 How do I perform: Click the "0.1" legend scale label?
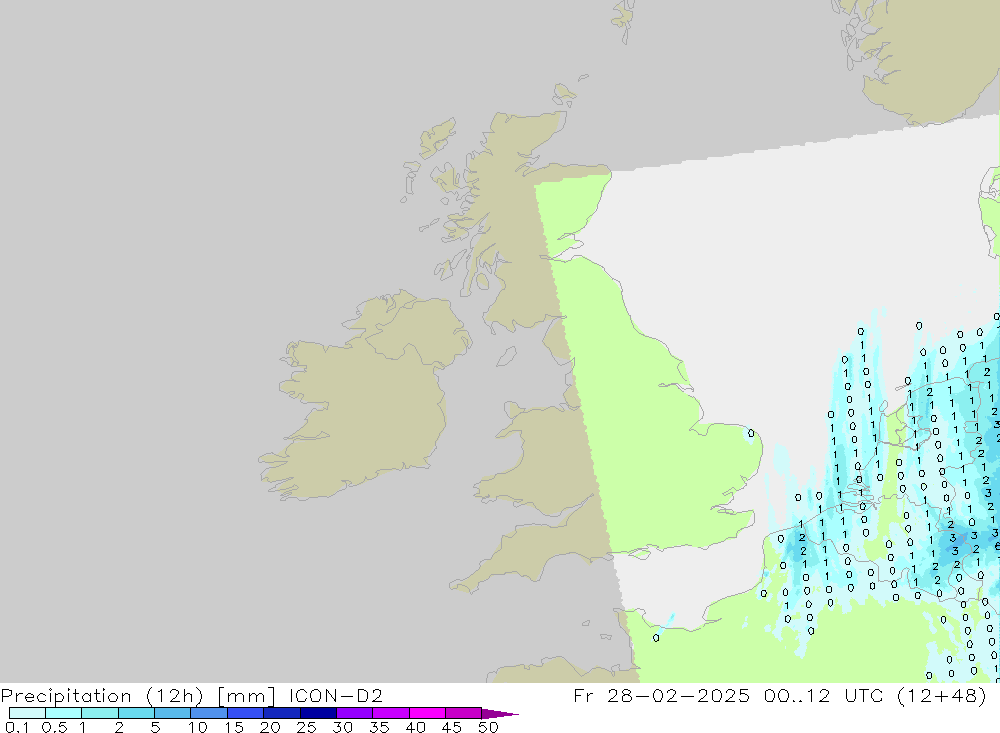(17, 727)
